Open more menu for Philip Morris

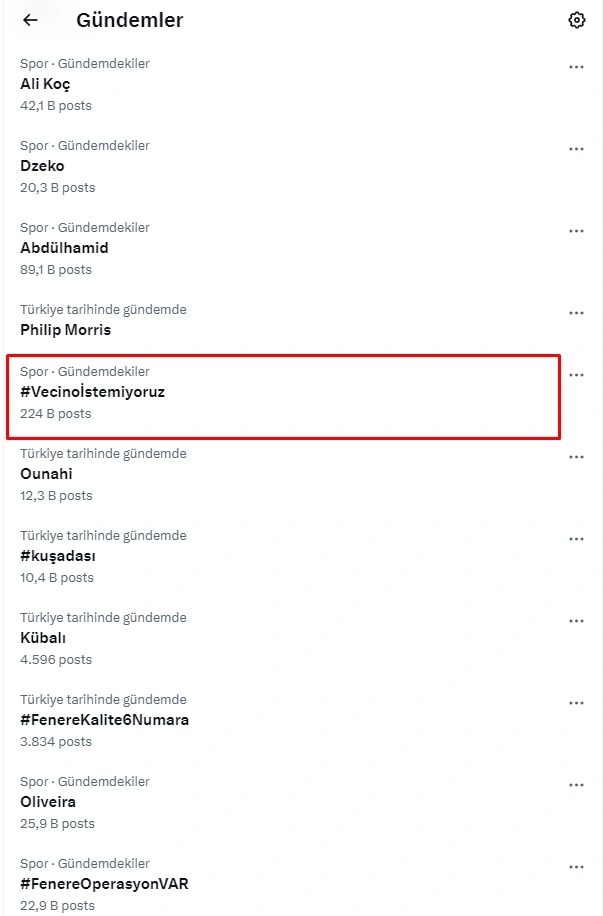tap(576, 313)
